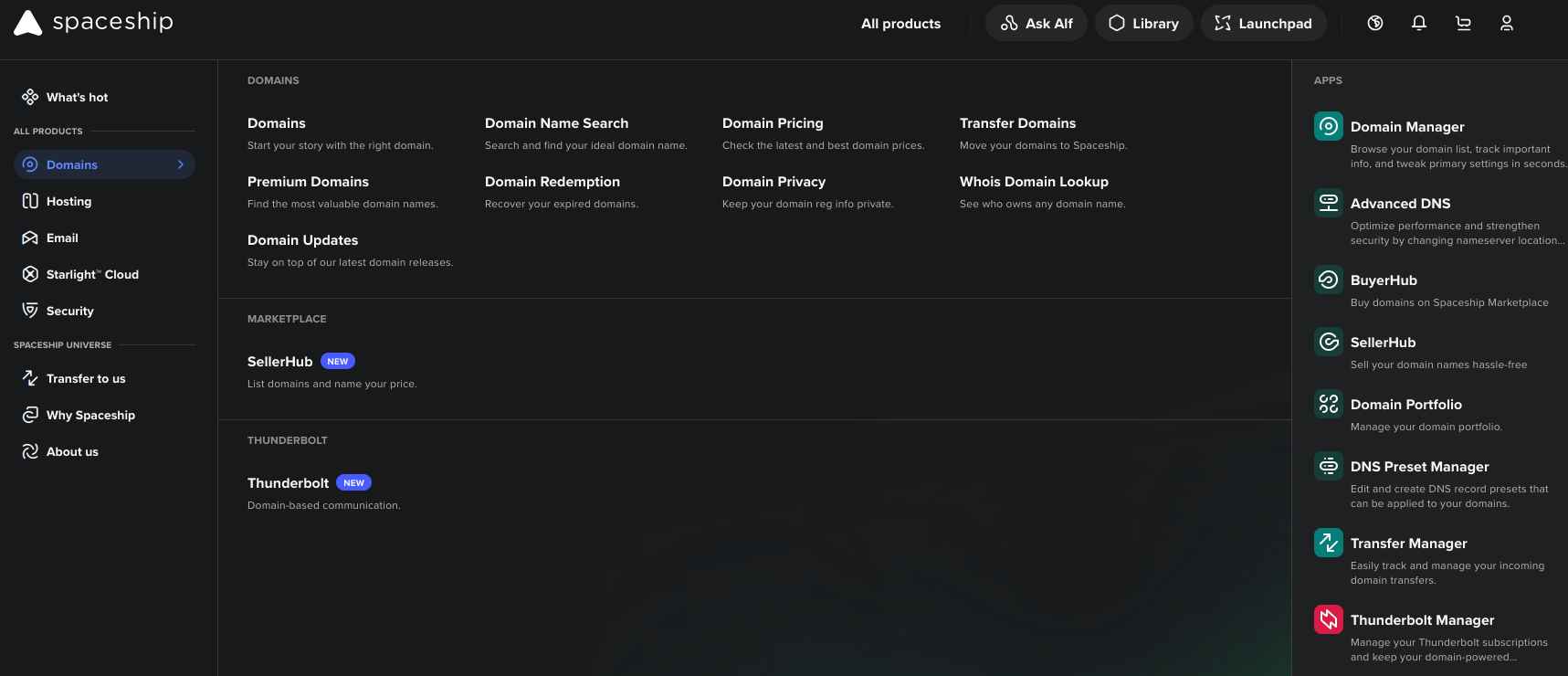Click the currency and language globe icon

pos(1374,24)
